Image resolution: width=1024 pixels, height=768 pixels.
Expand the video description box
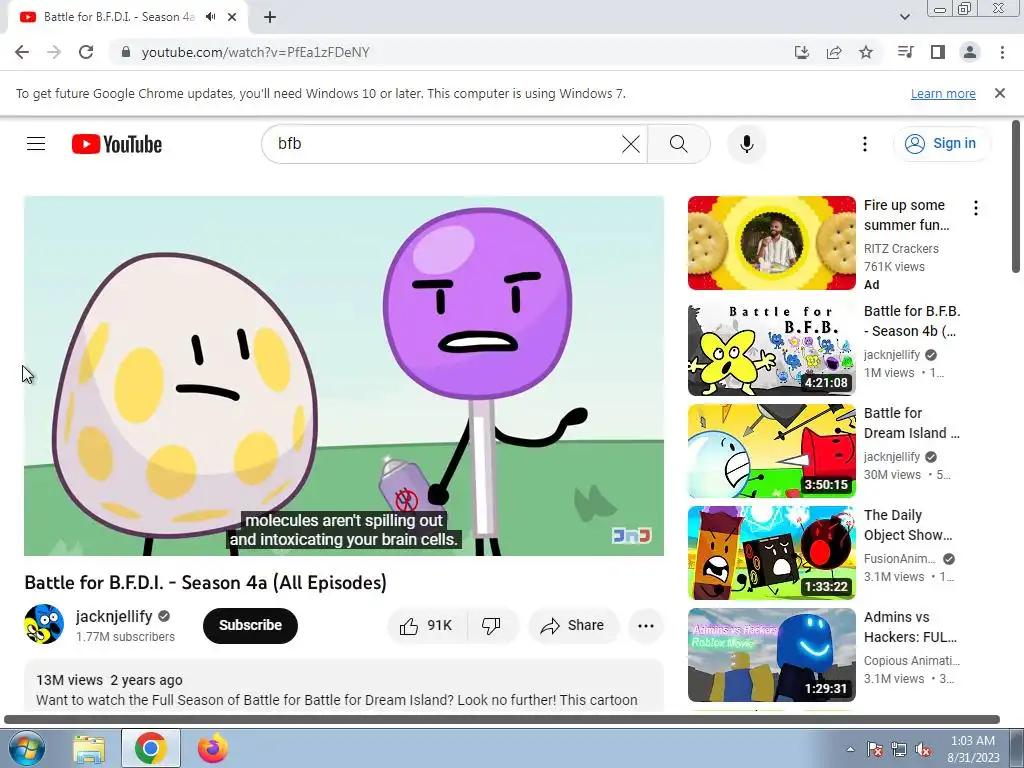[x=344, y=686]
